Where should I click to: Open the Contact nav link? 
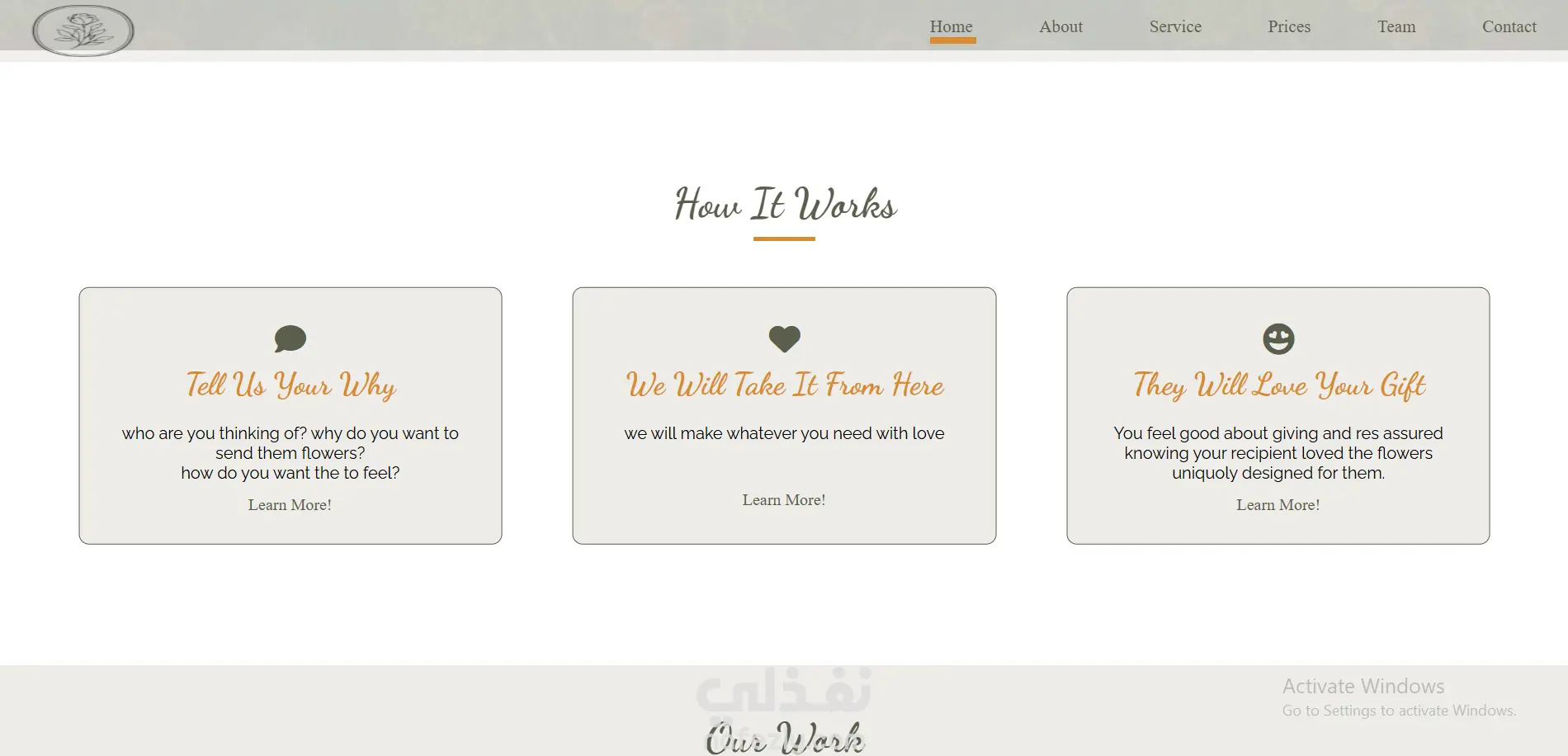point(1509,26)
